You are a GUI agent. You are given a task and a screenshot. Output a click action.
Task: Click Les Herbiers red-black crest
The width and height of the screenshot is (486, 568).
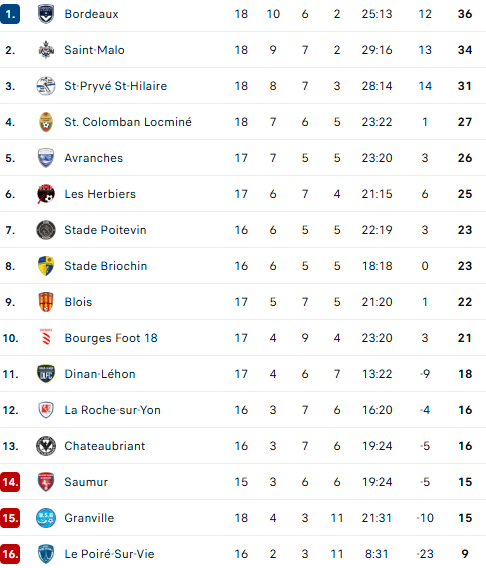coord(46,194)
